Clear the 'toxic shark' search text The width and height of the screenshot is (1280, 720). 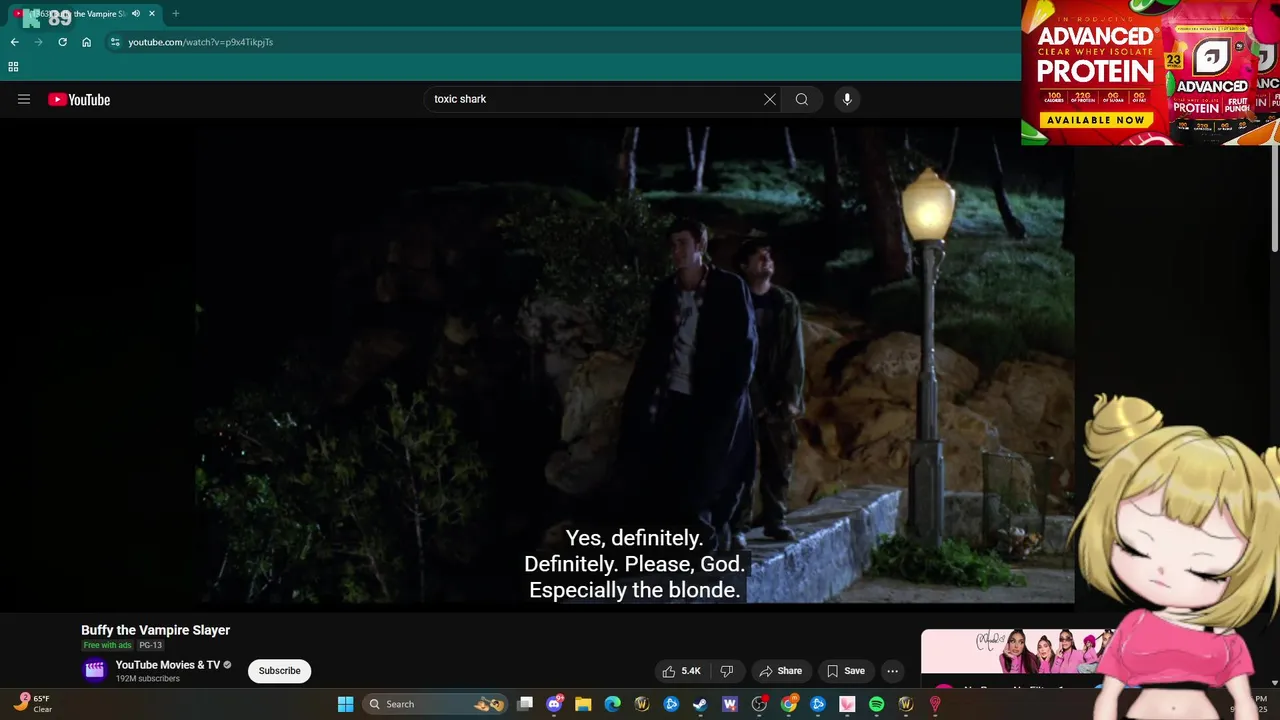[769, 99]
